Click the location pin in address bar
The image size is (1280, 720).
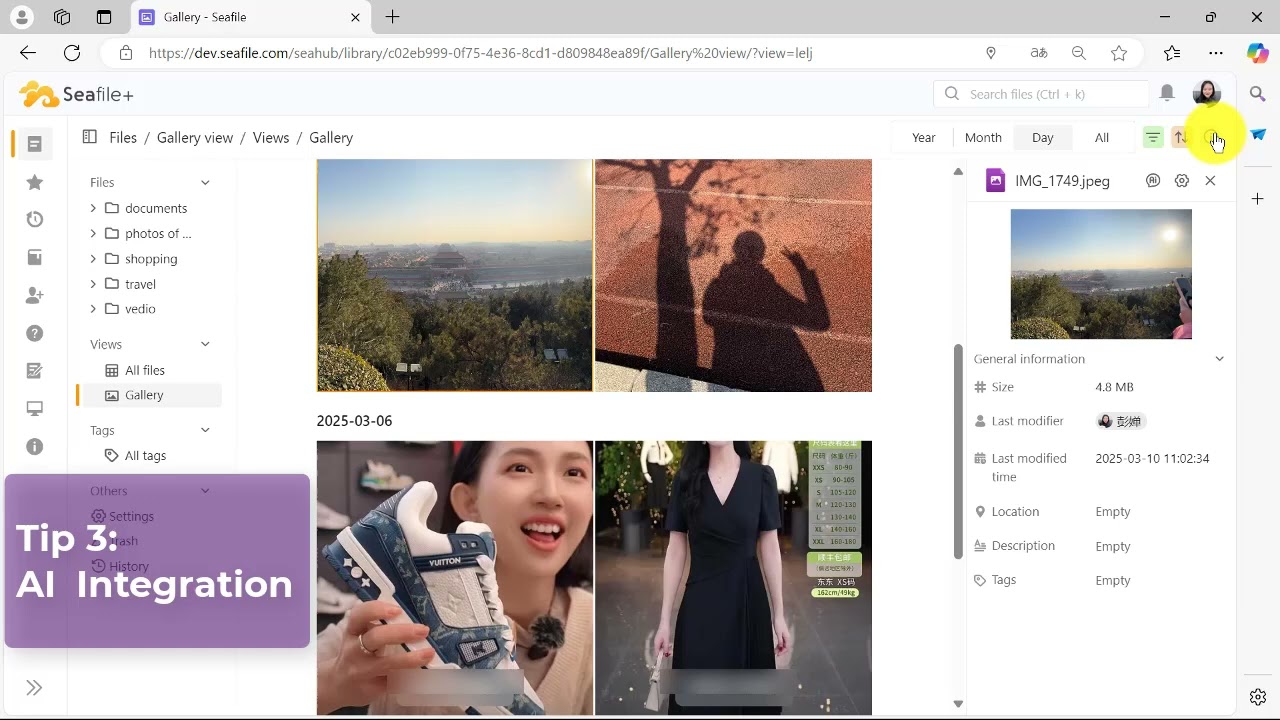point(991,53)
